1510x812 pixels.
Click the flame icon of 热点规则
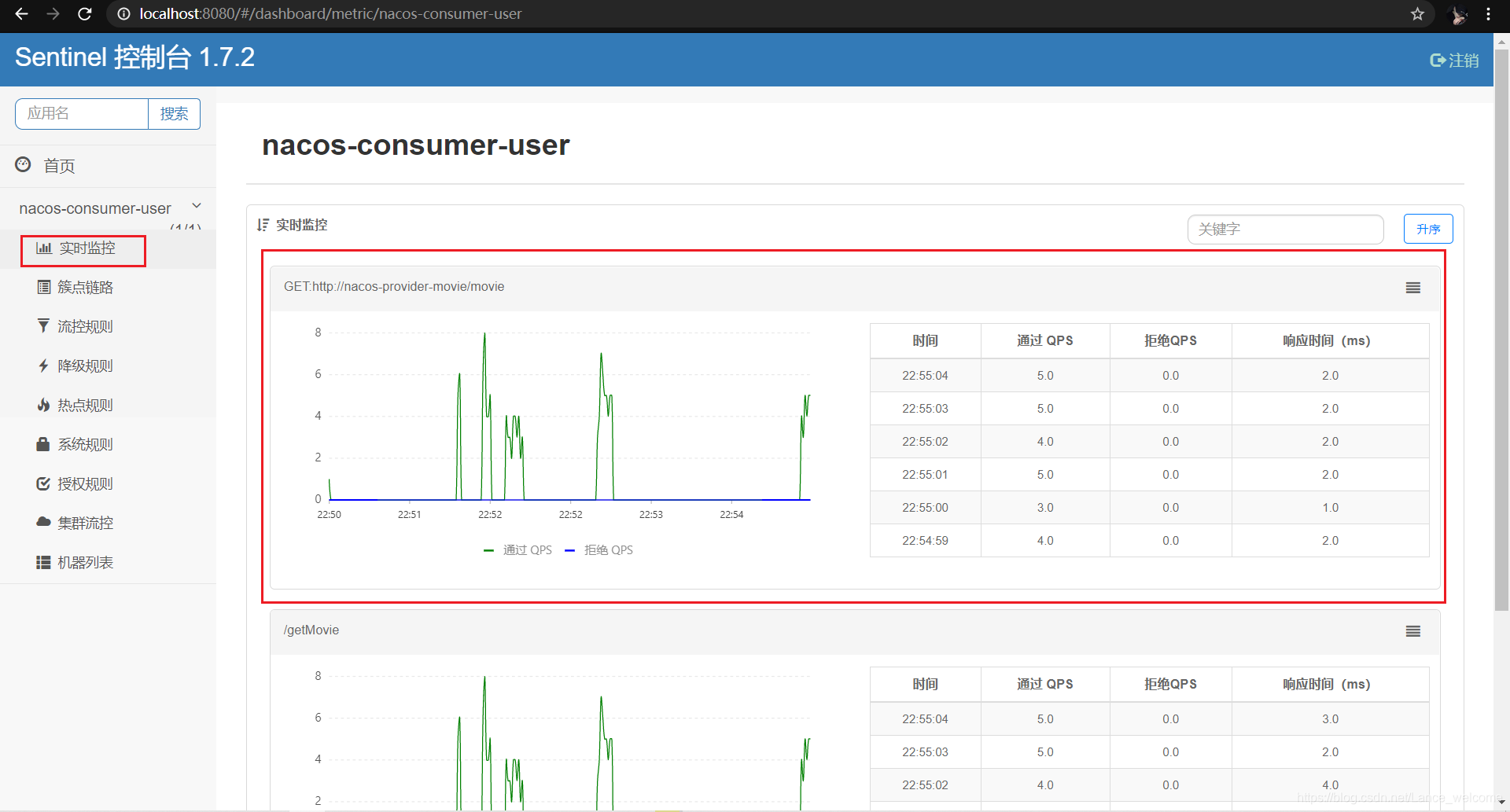43,405
